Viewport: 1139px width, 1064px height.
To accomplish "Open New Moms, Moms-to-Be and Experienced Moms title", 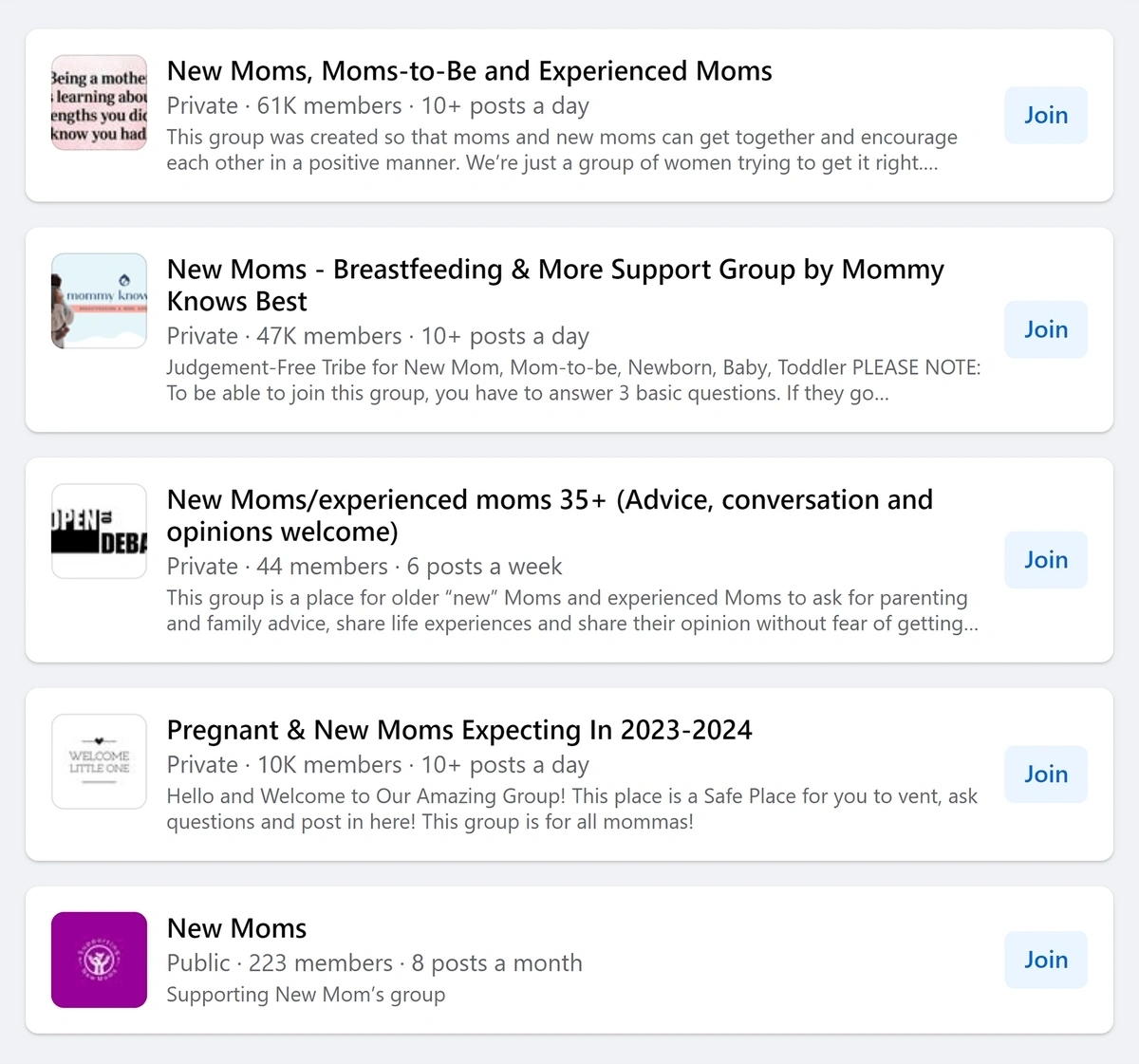I will pos(469,71).
